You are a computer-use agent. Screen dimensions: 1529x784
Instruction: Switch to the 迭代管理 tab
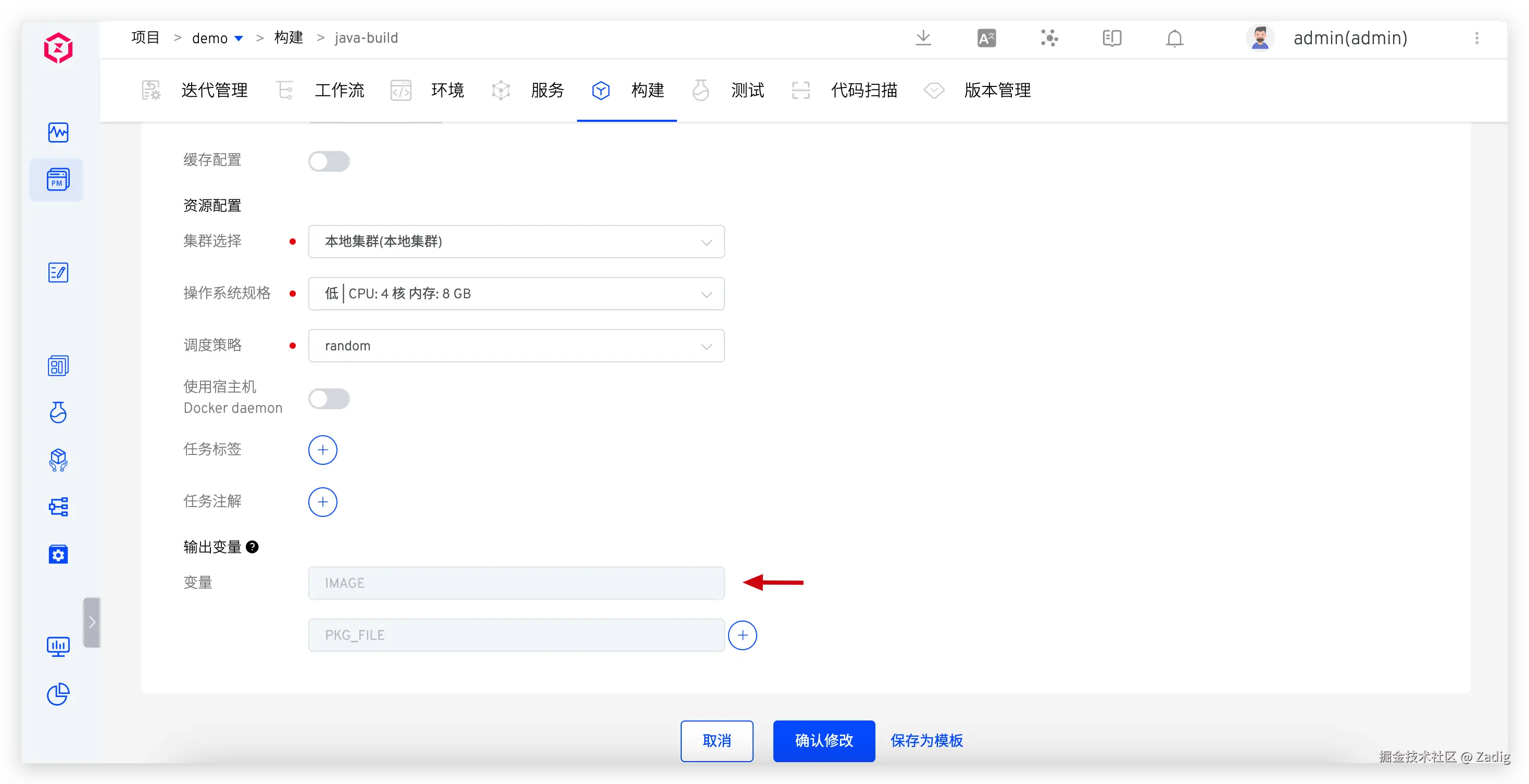195,90
